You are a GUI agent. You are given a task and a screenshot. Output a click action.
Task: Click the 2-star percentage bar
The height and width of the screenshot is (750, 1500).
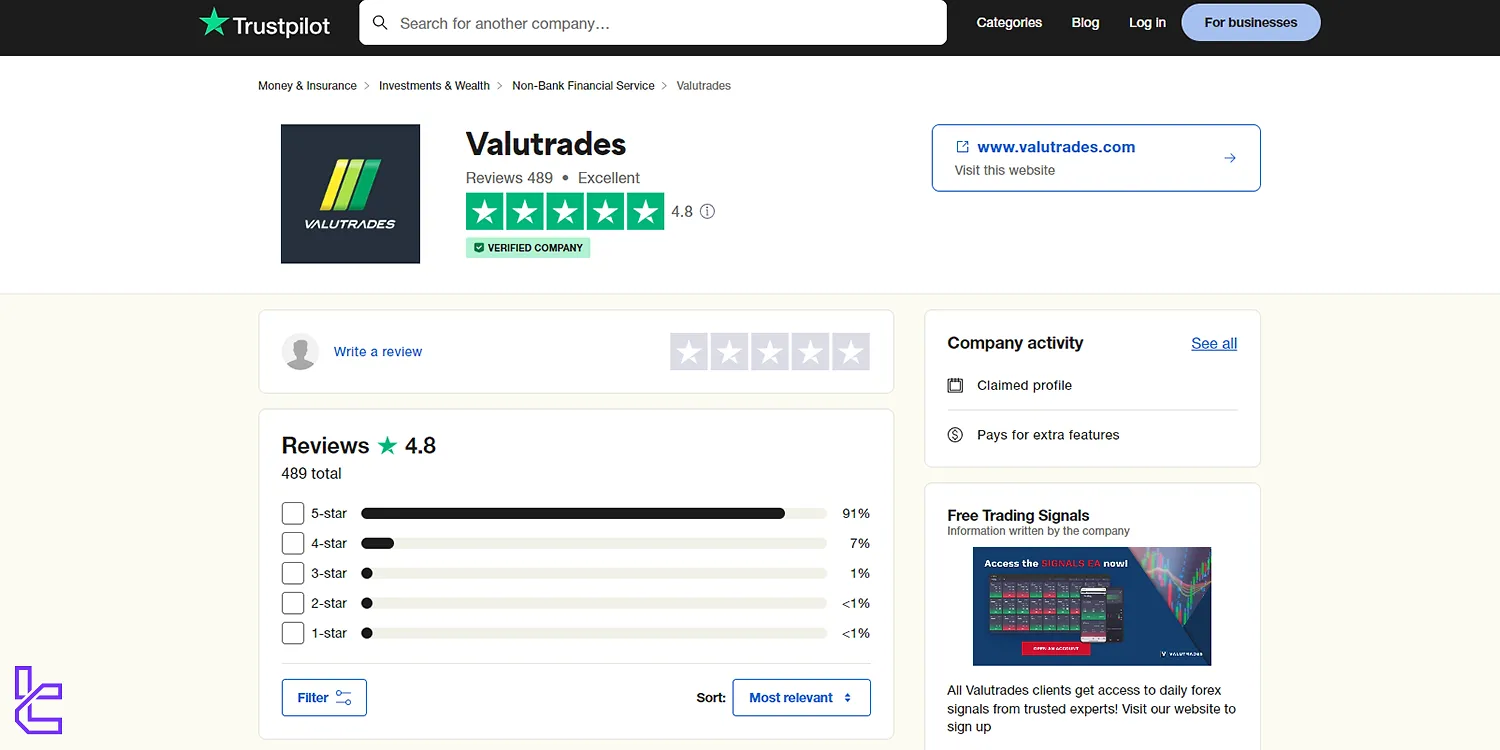(x=594, y=603)
